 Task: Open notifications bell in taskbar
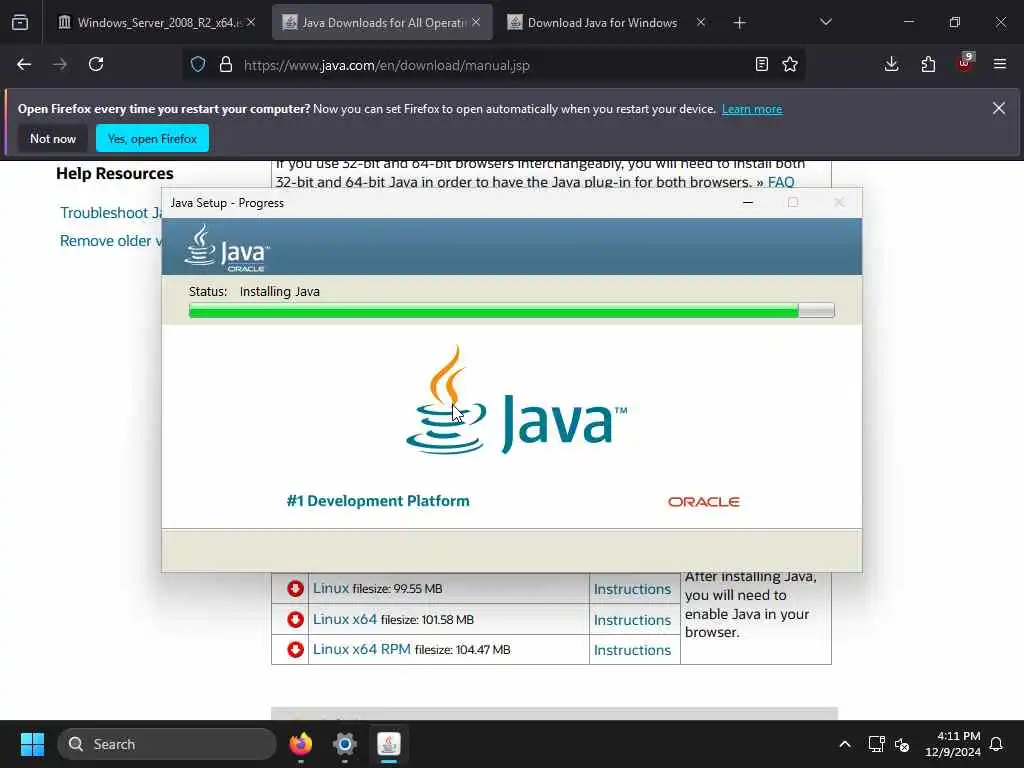coord(997,744)
